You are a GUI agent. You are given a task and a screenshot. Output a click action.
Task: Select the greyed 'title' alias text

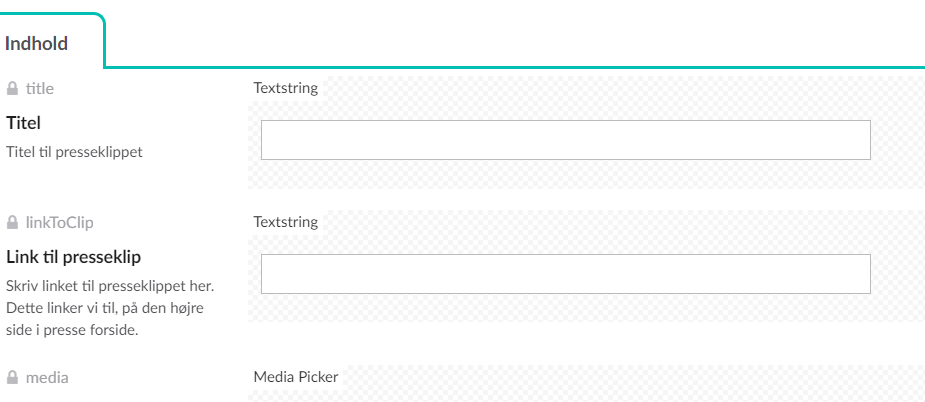click(40, 89)
